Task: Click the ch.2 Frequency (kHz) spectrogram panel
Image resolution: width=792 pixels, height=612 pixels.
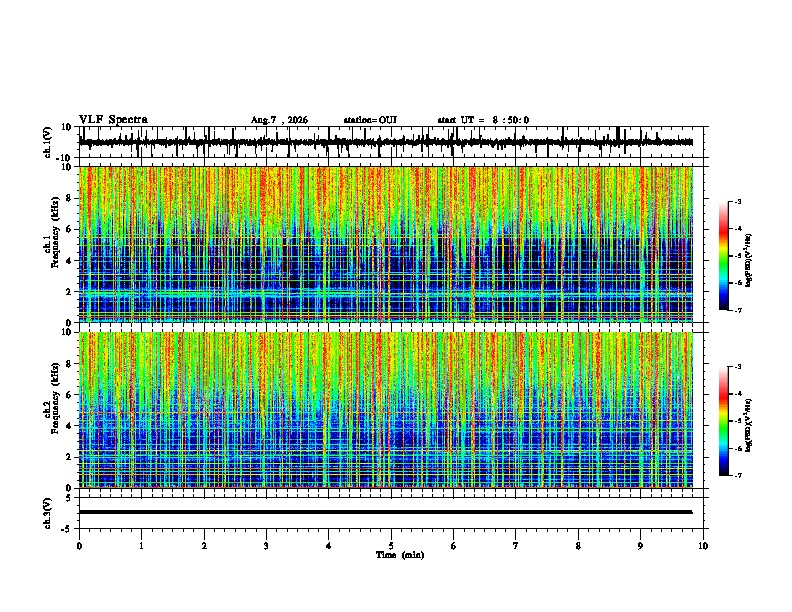Action: [x=385, y=410]
